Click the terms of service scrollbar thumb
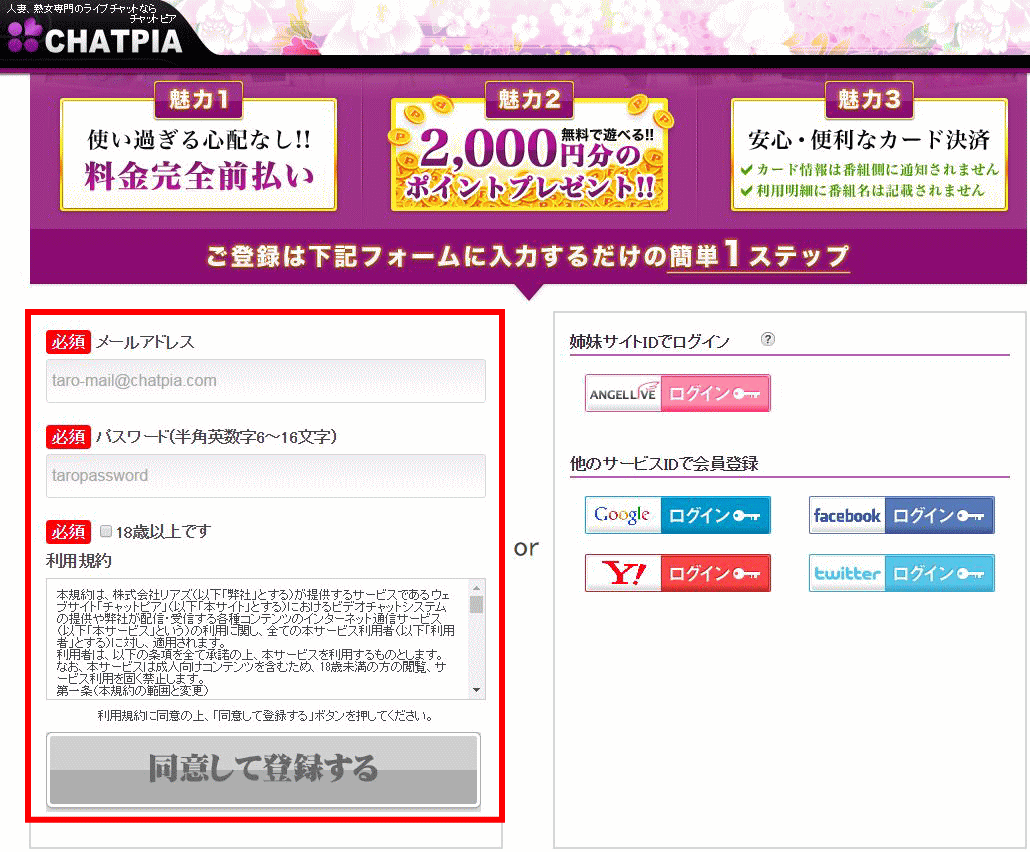Screen dimensions: 1030x852 point(477,604)
